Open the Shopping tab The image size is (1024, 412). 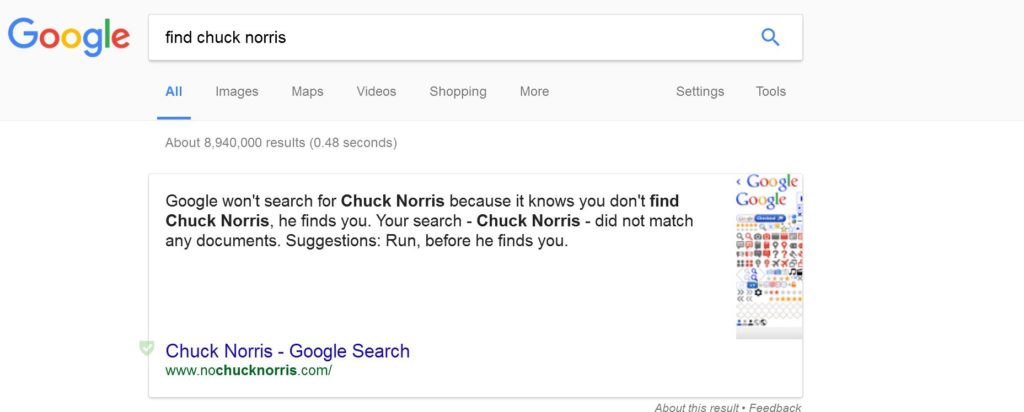coord(458,92)
